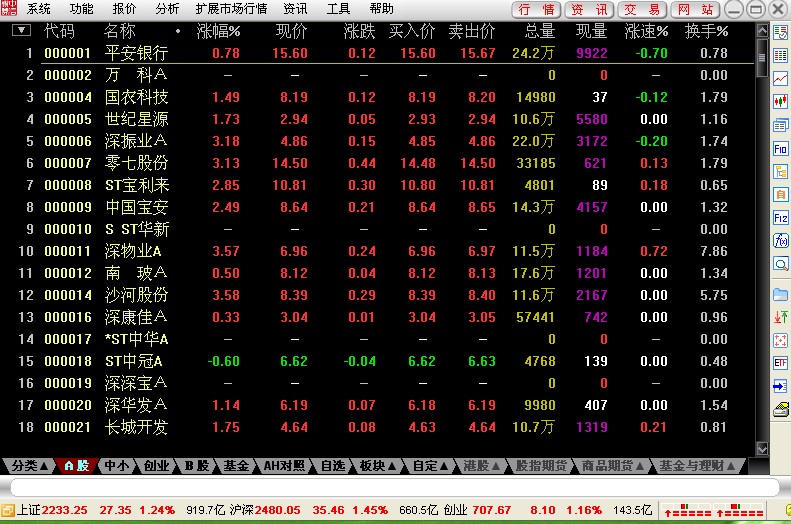
Task: Open the blue folder icon in sidebar
Action: coord(780,294)
